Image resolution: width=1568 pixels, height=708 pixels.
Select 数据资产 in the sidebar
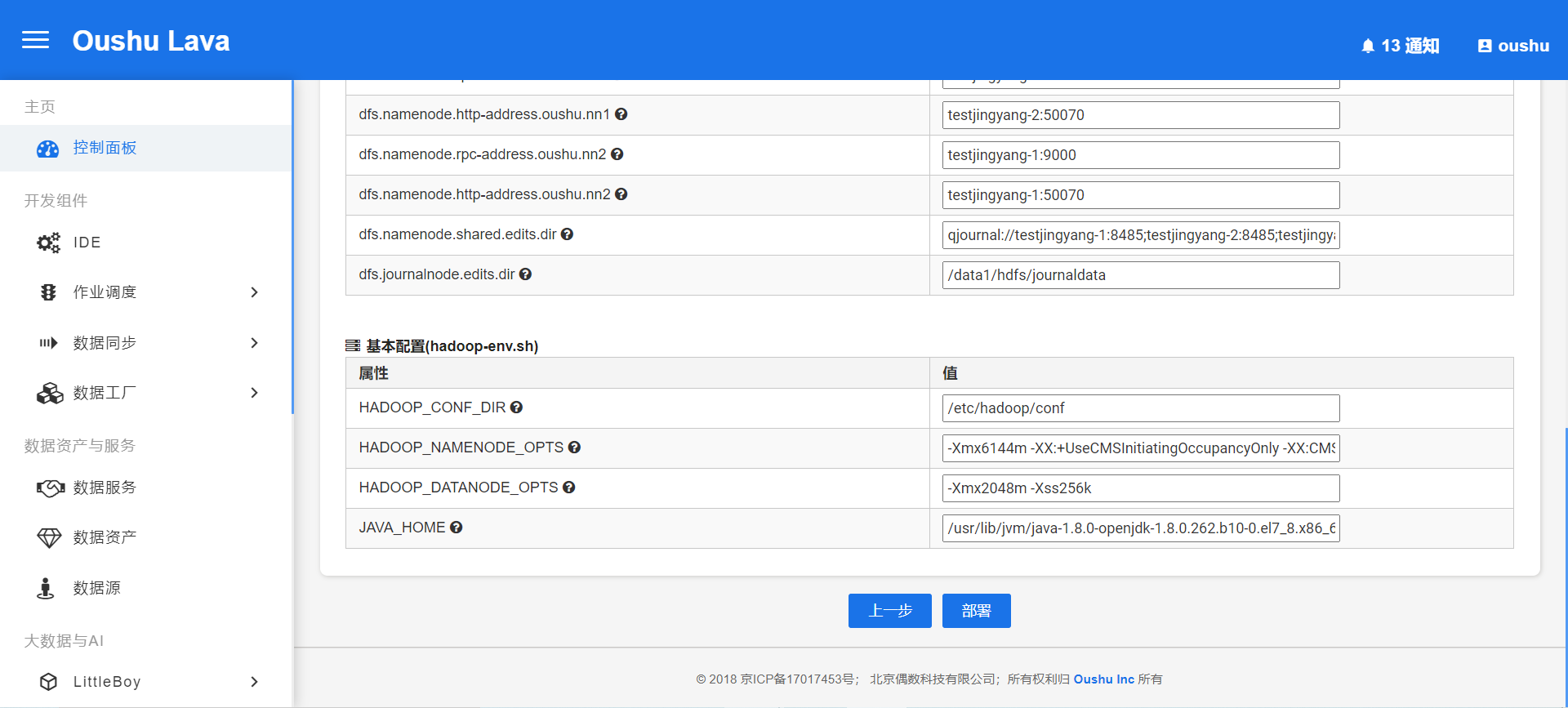tap(105, 537)
